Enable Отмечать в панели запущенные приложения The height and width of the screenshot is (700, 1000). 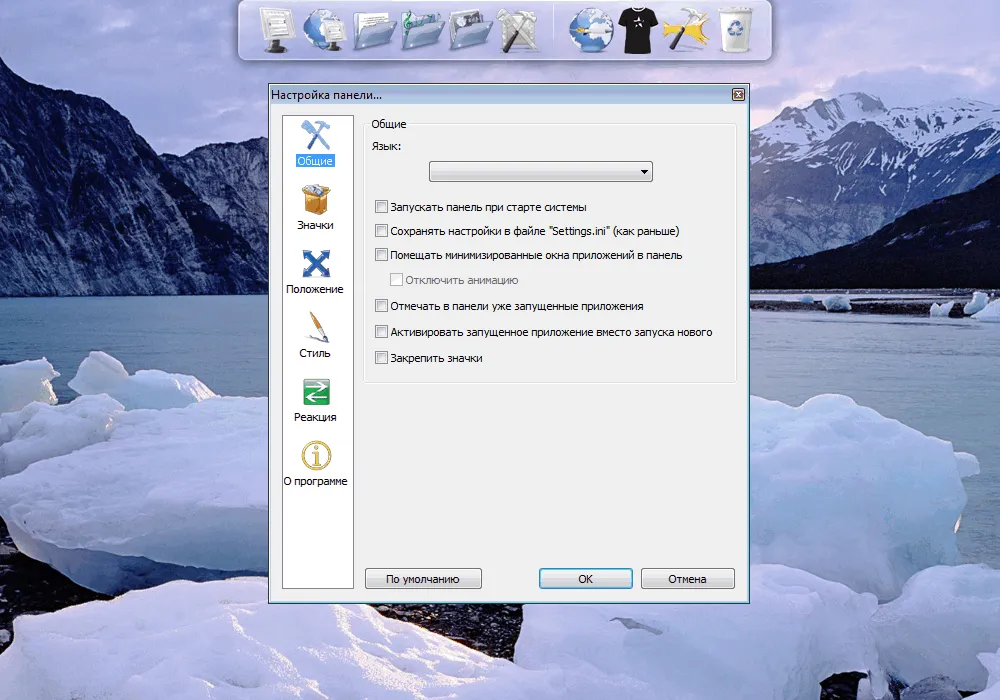tap(381, 306)
